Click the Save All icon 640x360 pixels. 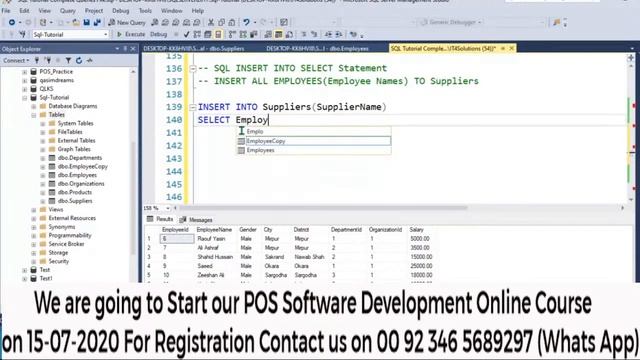point(97,22)
